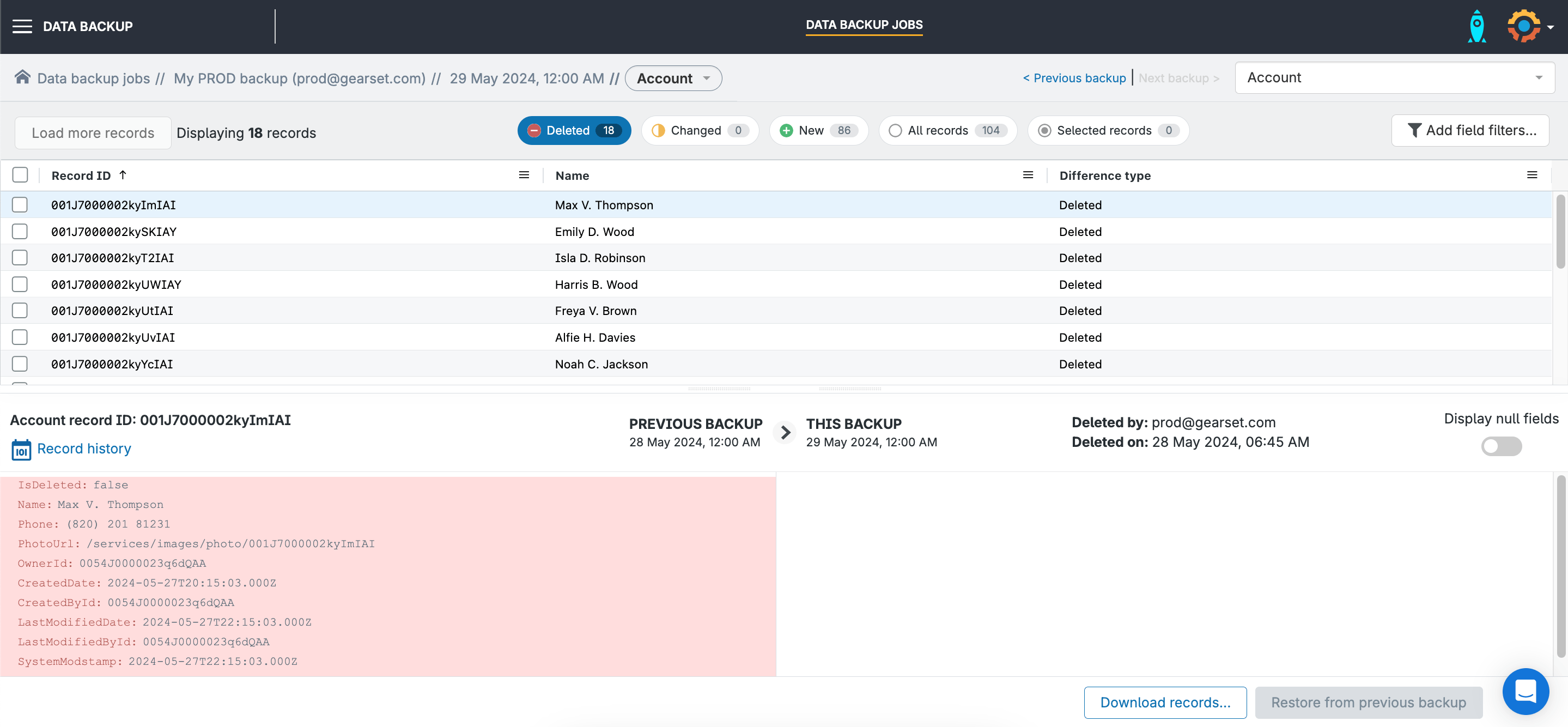Expand the Account breadcrumb dropdown
The width and height of the screenshot is (1568, 727).
click(673, 78)
